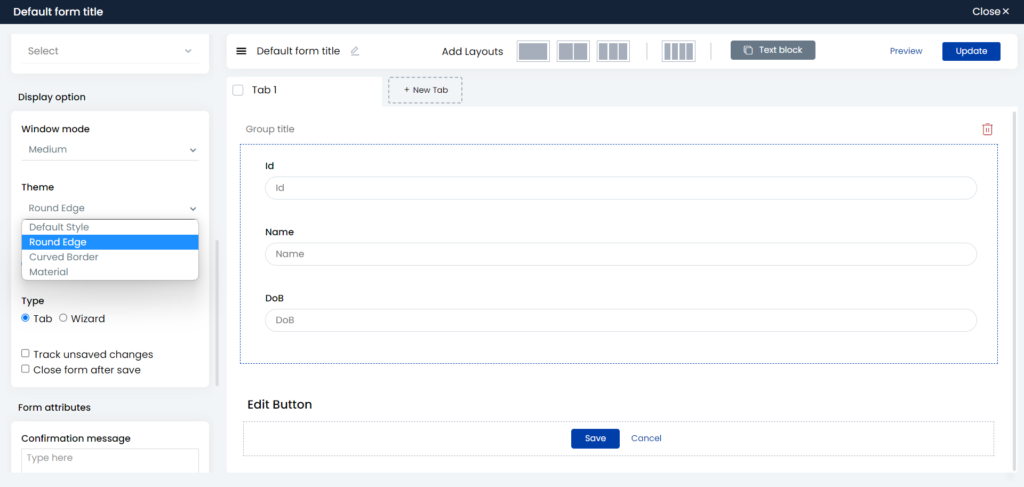1024x487 pixels.
Task: Add a four-column layout
Action: (x=679, y=51)
